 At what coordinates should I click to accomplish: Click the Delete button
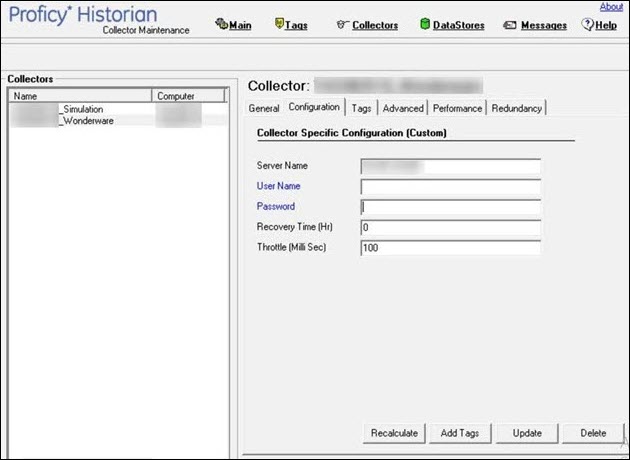[x=593, y=433]
